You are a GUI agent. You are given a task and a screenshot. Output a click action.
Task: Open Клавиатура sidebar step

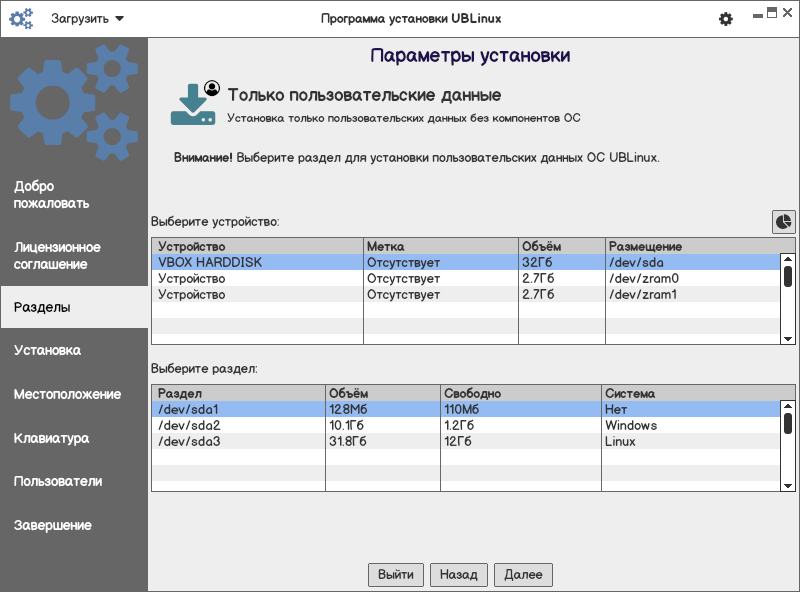pos(74,438)
